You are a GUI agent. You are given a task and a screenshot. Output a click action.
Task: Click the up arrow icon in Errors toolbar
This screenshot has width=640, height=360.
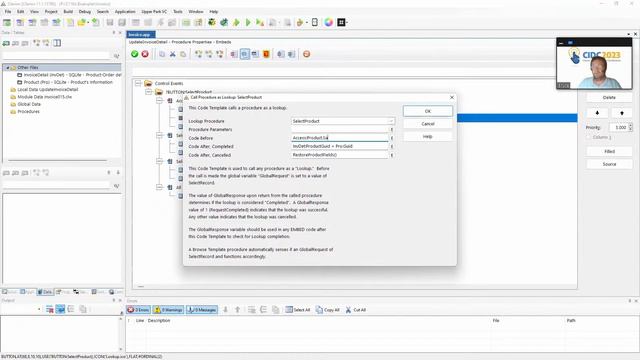pos(238,310)
